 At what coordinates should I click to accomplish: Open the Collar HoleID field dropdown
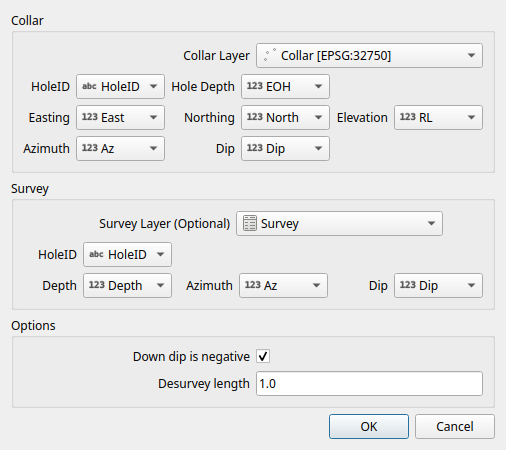point(120,86)
